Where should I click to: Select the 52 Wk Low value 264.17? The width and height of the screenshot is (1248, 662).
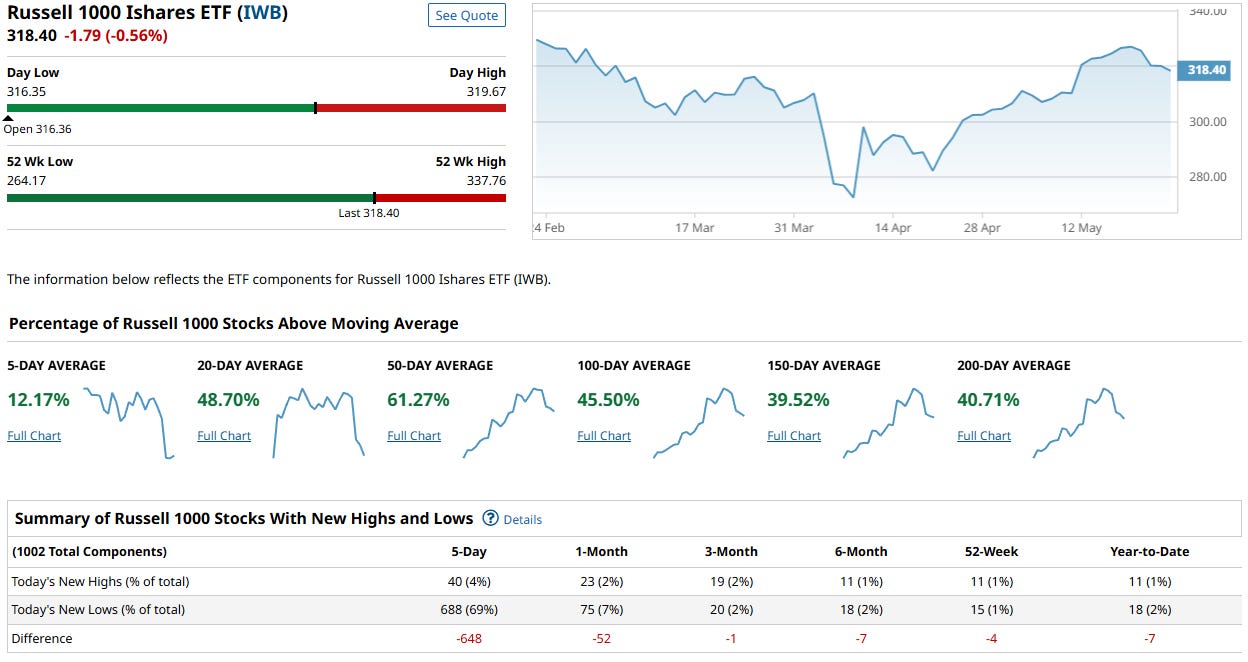click(27, 181)
